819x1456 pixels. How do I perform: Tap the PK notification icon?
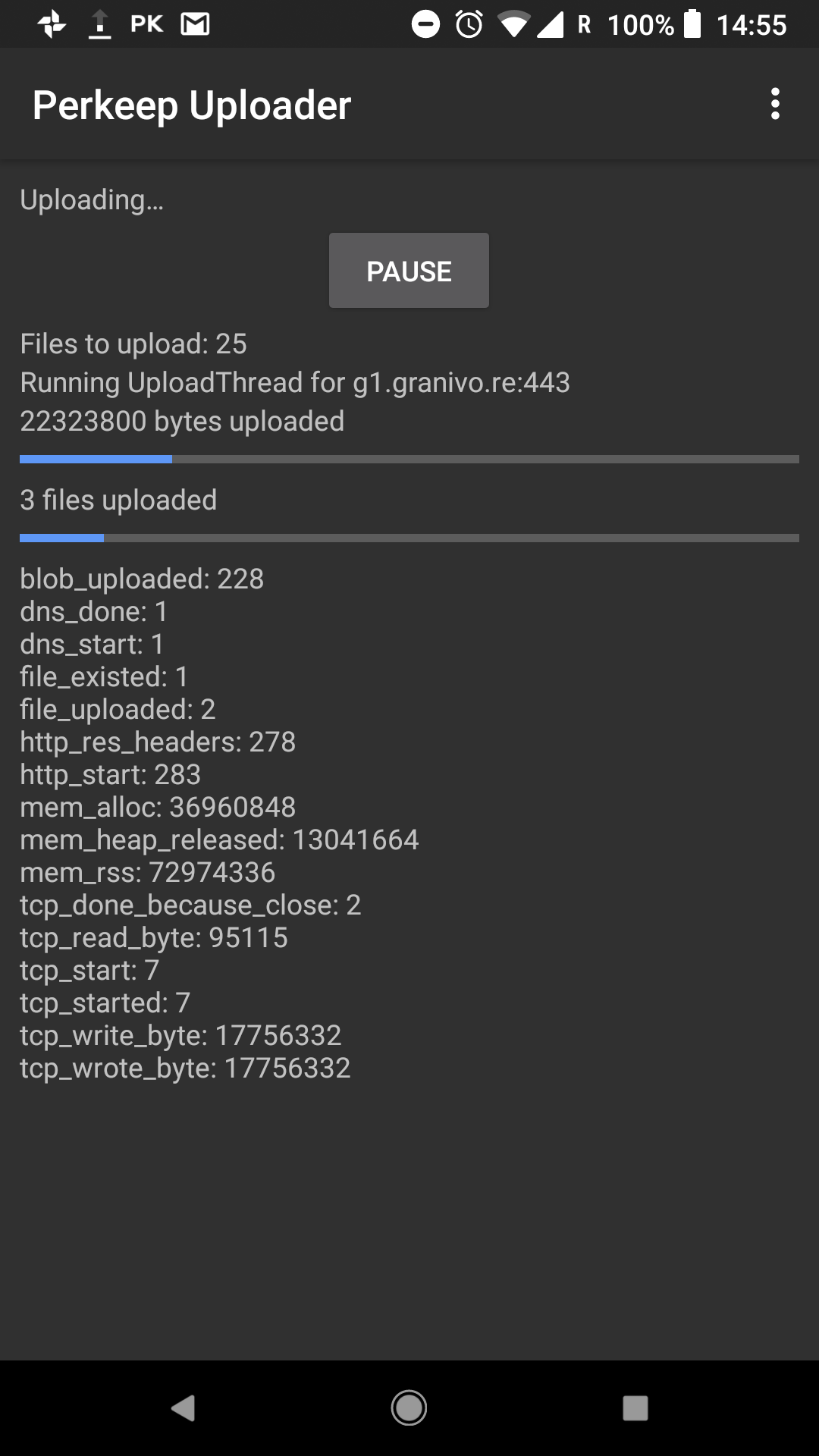(147, 24)
